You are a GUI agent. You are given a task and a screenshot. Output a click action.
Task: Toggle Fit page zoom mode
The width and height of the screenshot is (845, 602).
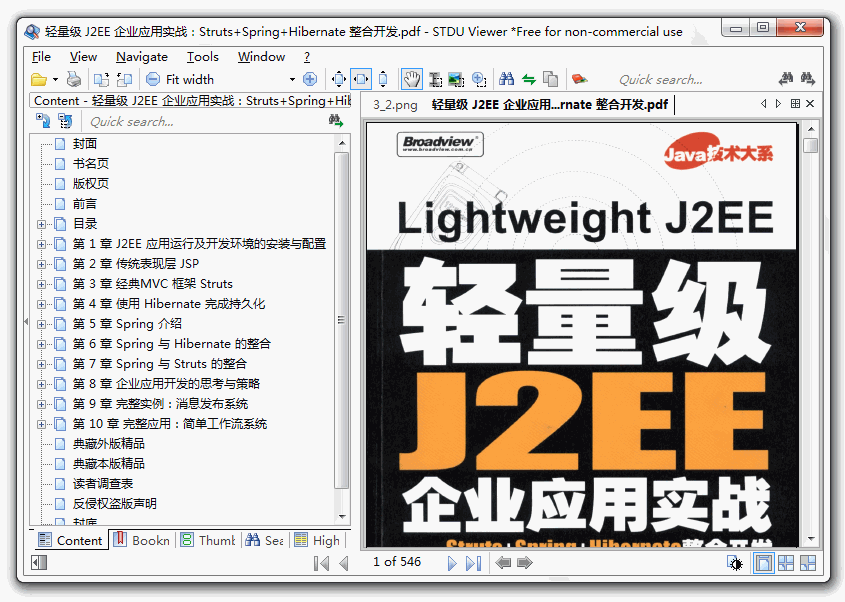[x=339, y=80]
